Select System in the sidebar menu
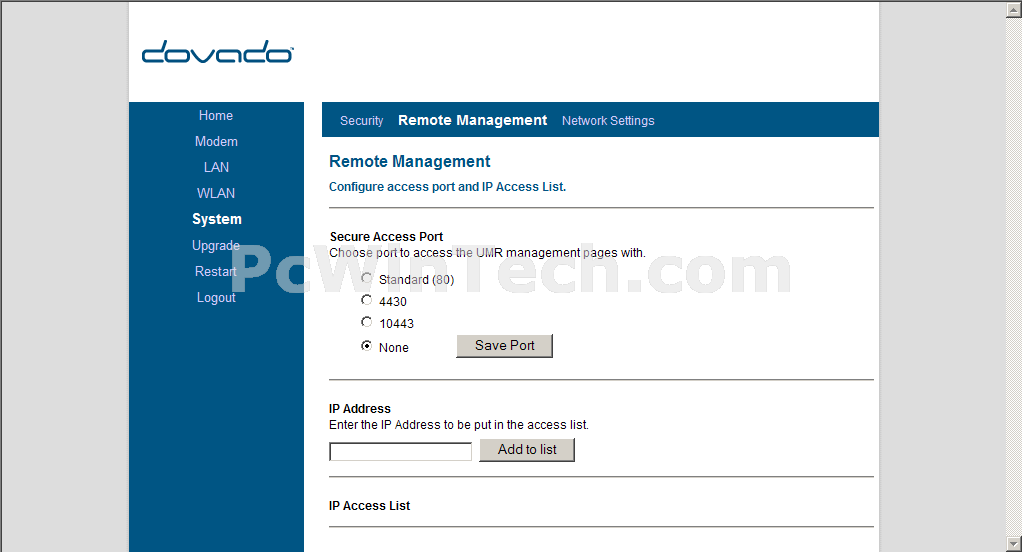 point(216,219)
